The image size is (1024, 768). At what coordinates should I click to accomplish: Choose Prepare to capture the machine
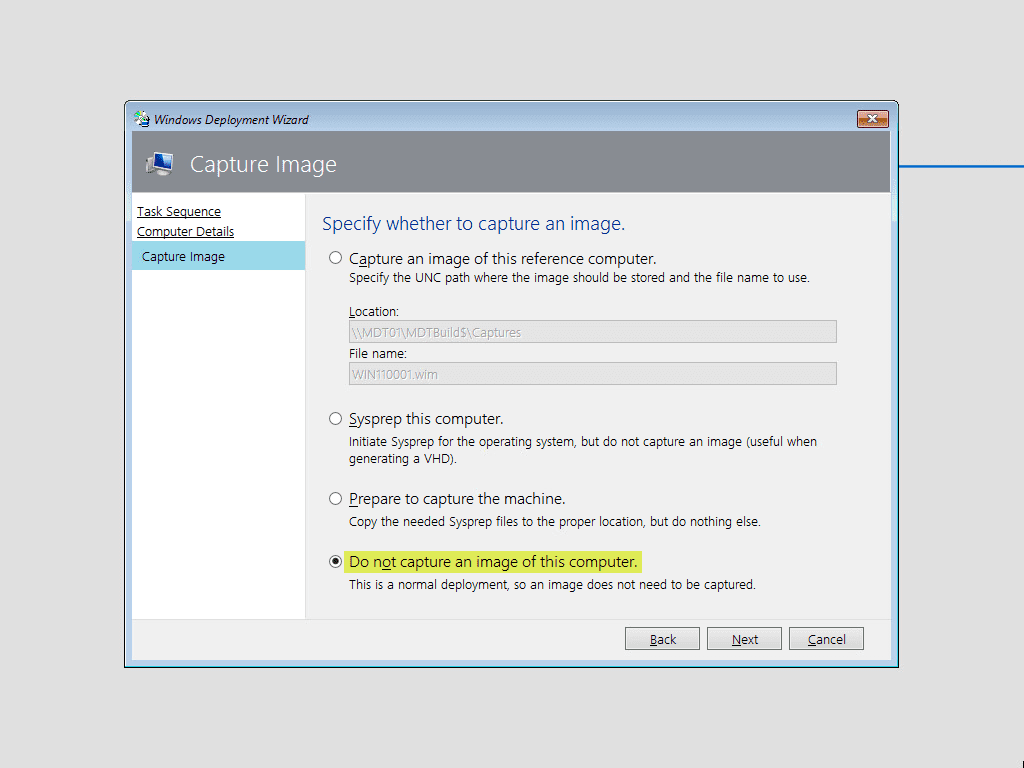click(x=335, y=499)
